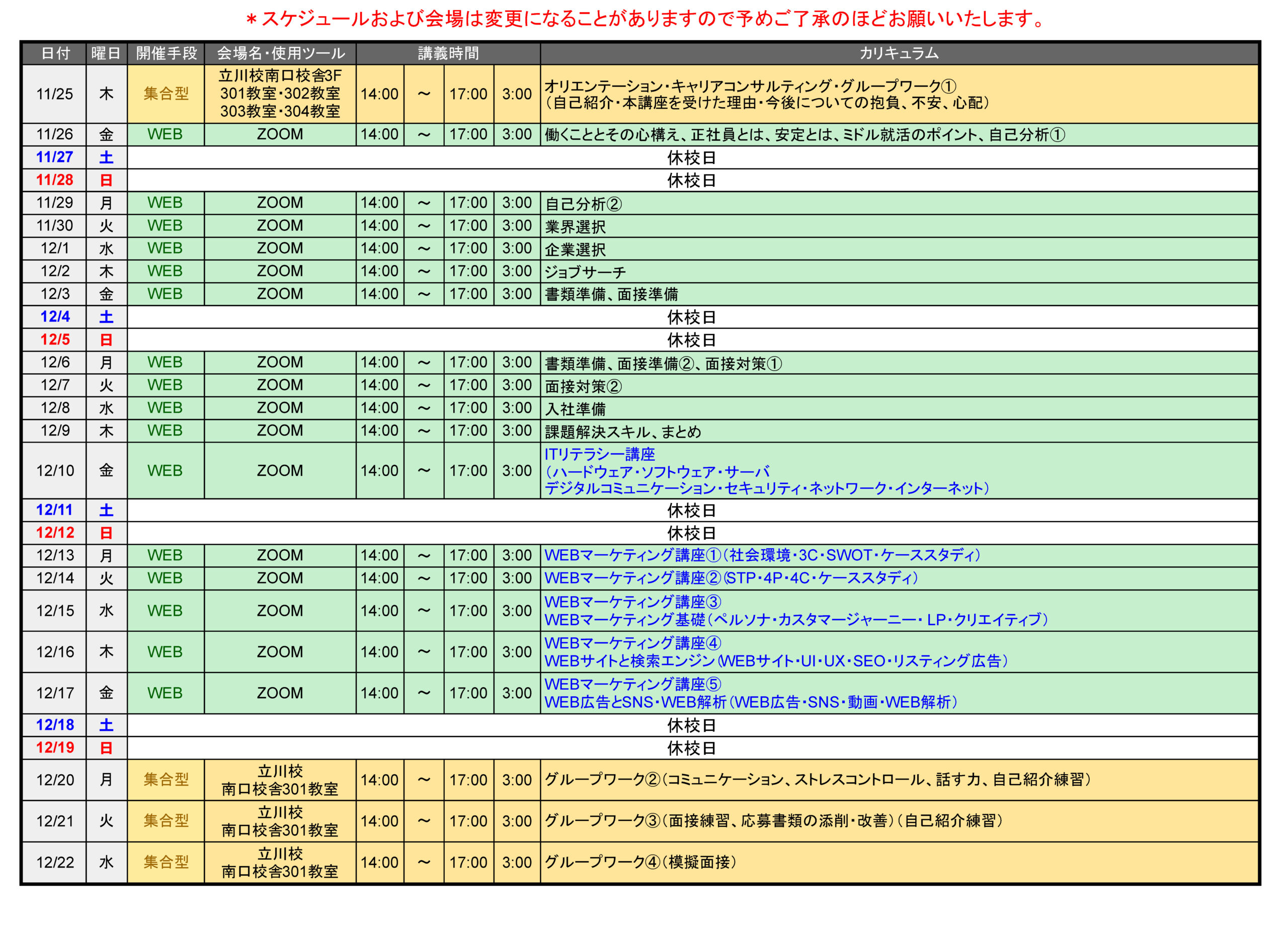
Task: Click 集合型 in the 12/20 row
Action: pyautogui.click(x=166, y=780)
